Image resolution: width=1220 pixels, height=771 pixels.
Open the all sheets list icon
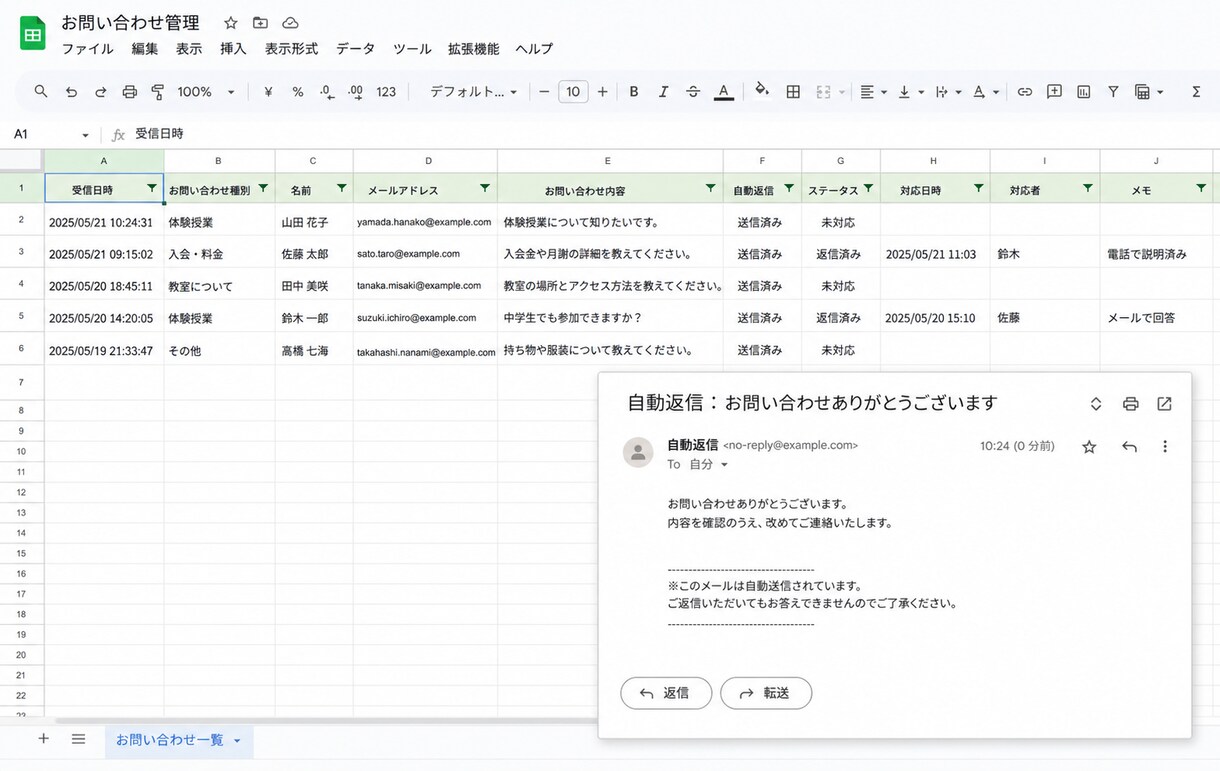tap(78, 739)
